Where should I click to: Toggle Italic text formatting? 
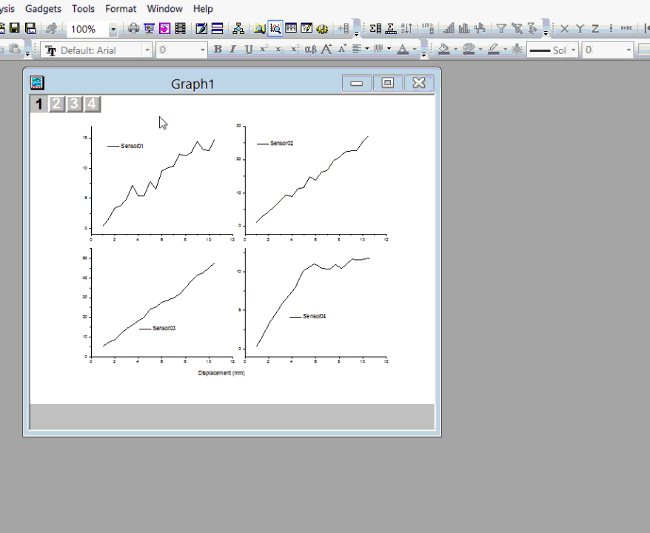(233, 49)
